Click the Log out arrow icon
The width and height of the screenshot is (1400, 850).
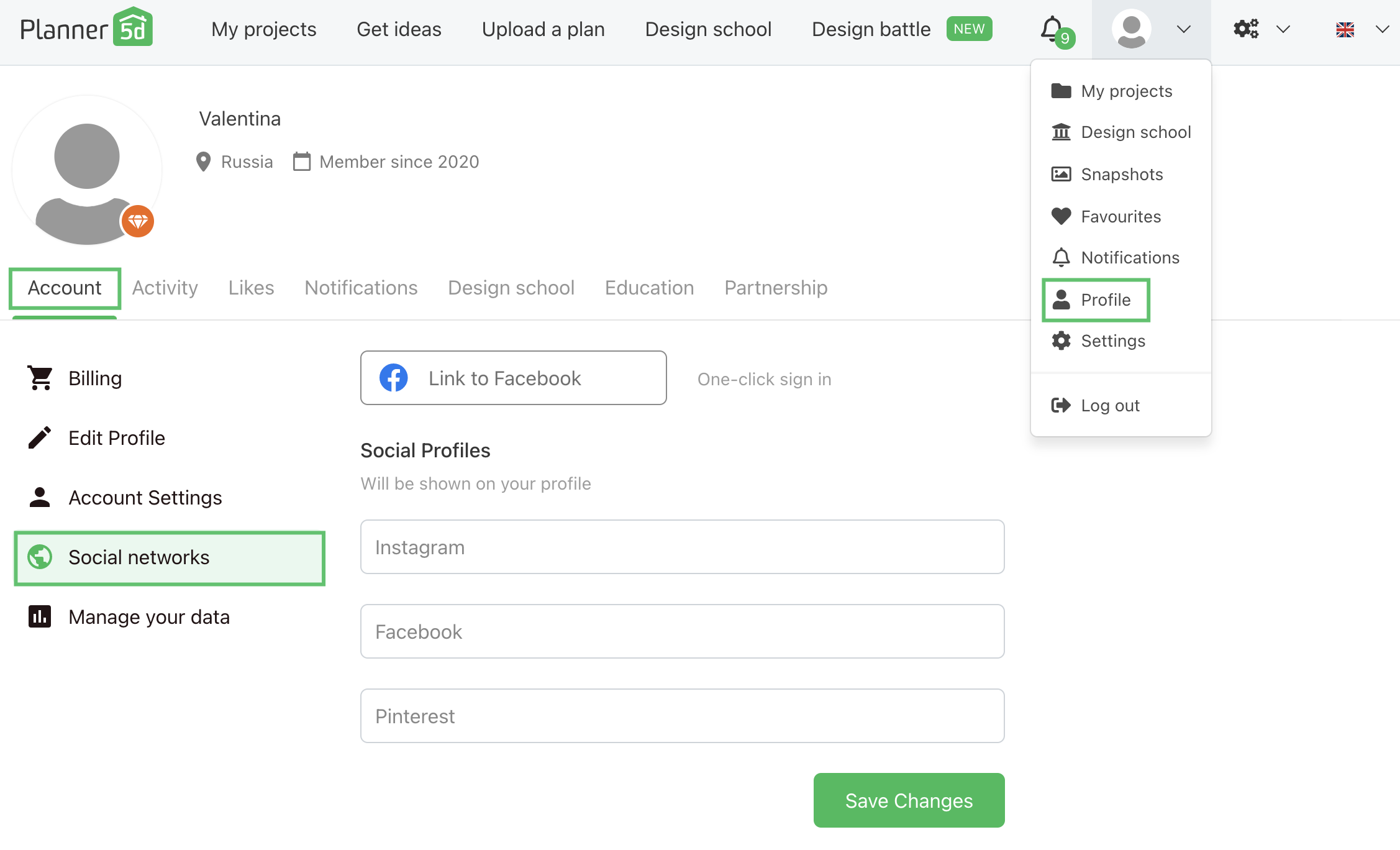1061,405
